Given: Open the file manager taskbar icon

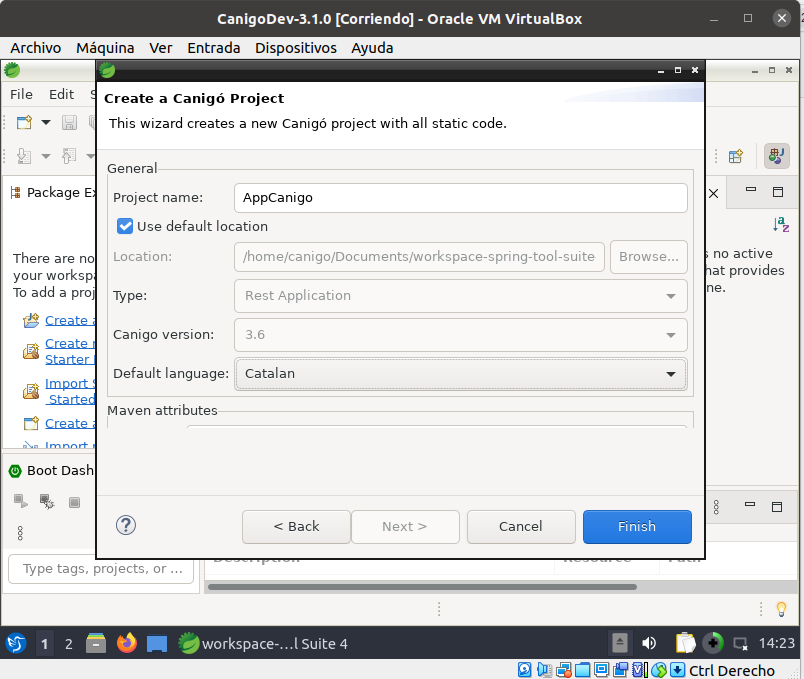Looking at the screenshot, I should (x=96, y=643).
